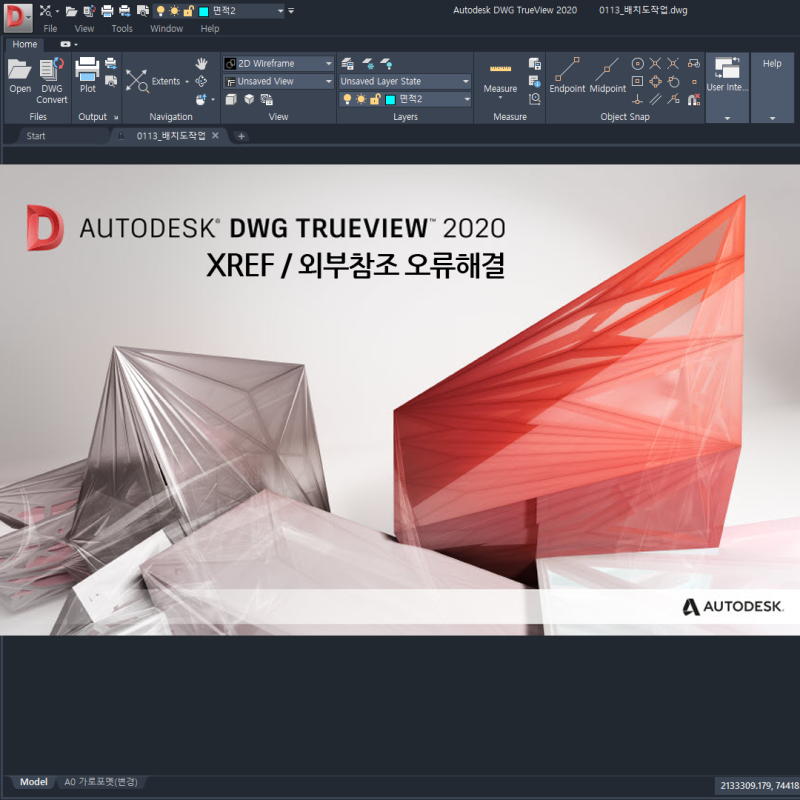800x800 pixels.
Task: Open the Layer Properties manager icon
Action: (x=347, y=64)
